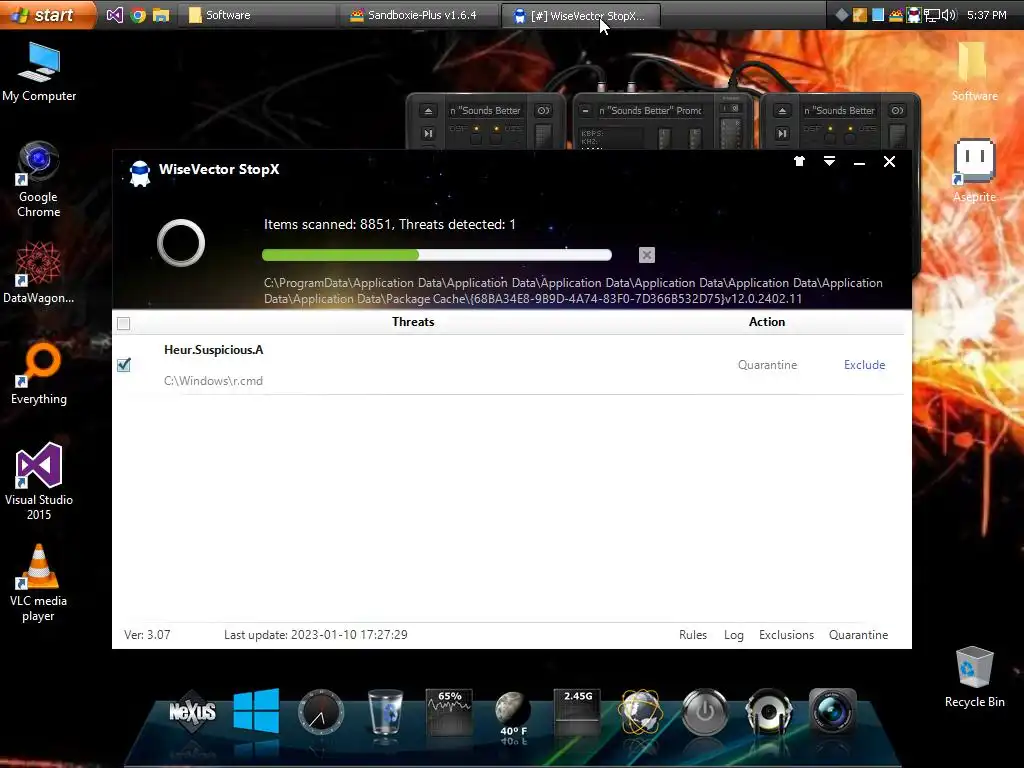Click eject button on right audio widget
Viewport: 1024px width, 768px height.
point(782,111)
